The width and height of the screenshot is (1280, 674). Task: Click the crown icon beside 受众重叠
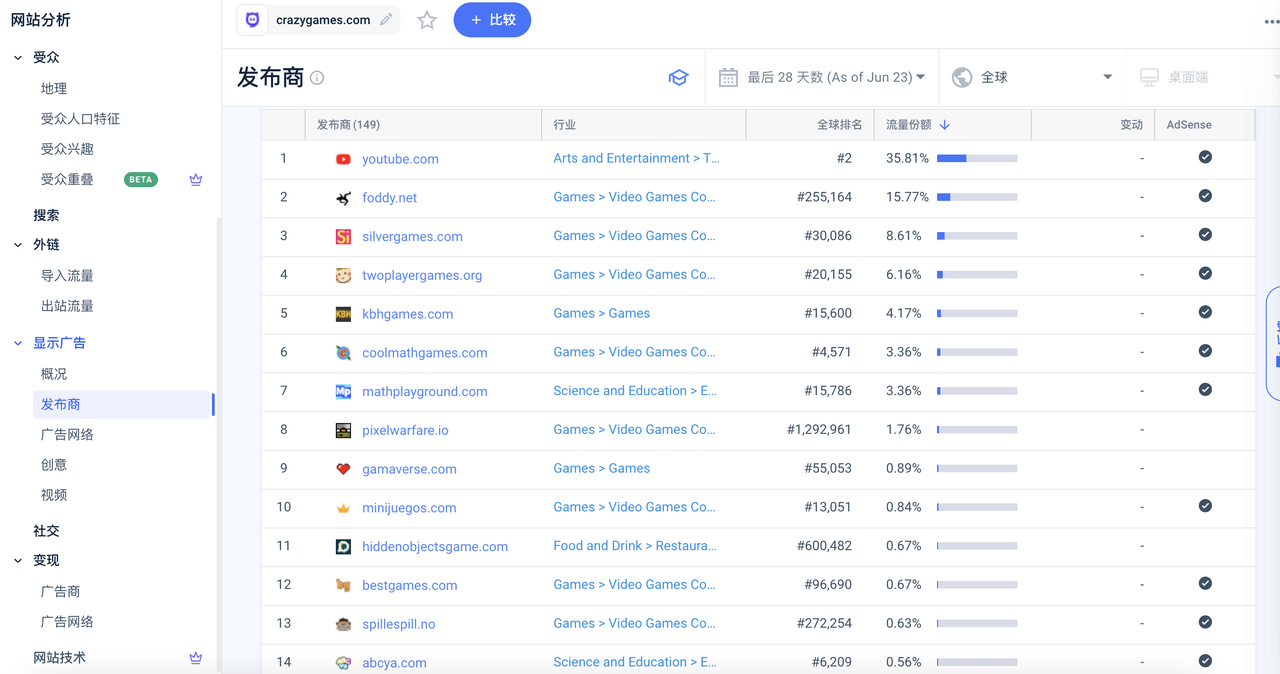[196, 180]
